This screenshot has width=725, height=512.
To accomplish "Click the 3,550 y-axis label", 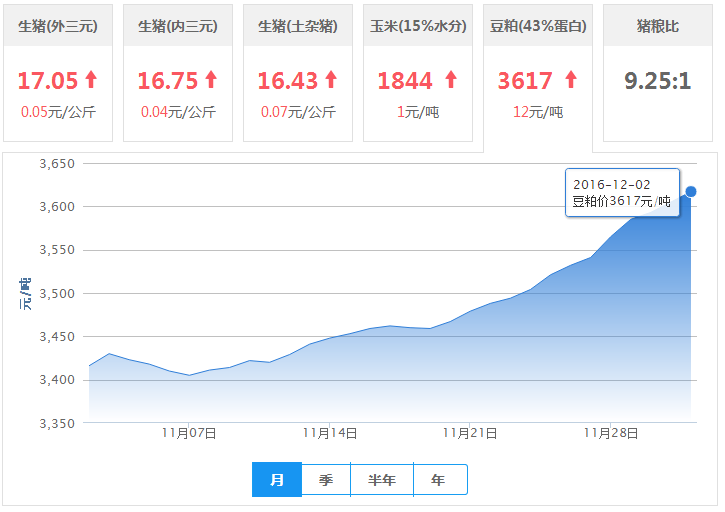I will point(57,250).
